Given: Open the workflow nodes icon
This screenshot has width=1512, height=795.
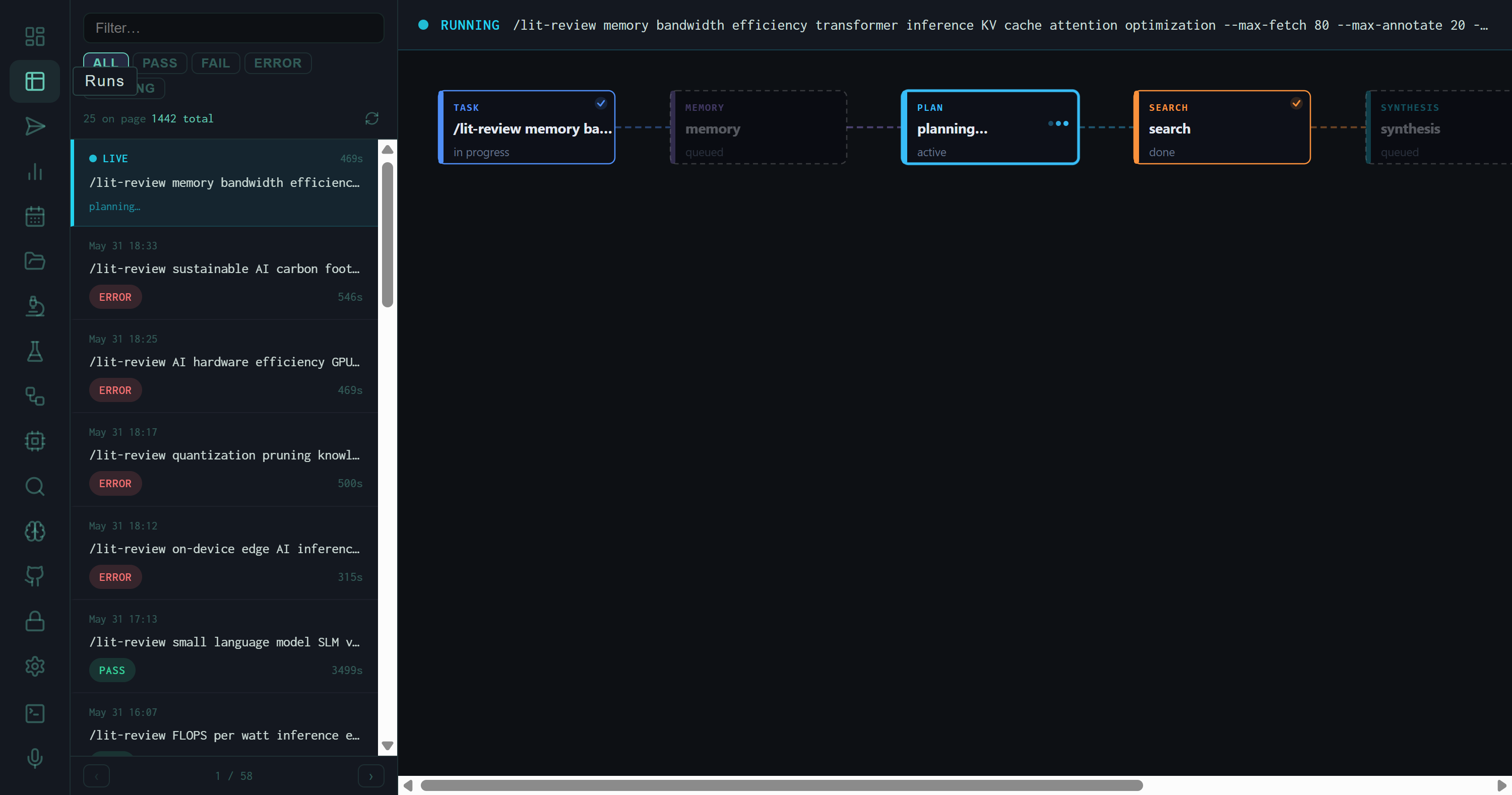Looking at the screenshot, I should [x=35, y=396].
